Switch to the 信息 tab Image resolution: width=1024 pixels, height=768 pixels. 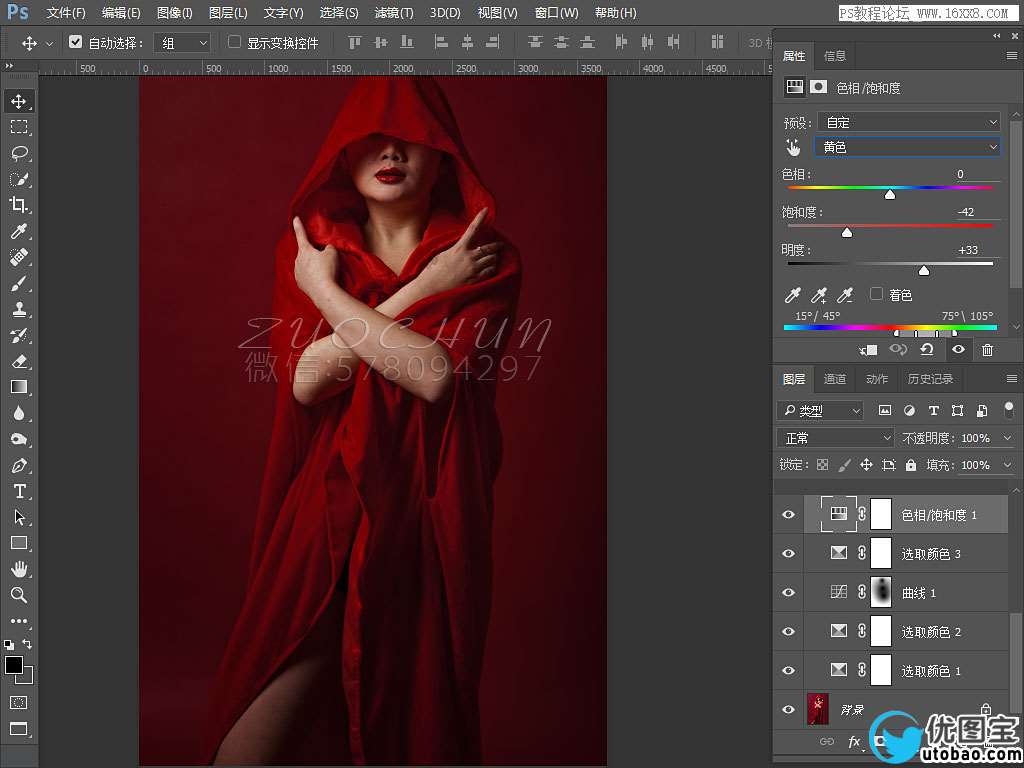(835, 56)
